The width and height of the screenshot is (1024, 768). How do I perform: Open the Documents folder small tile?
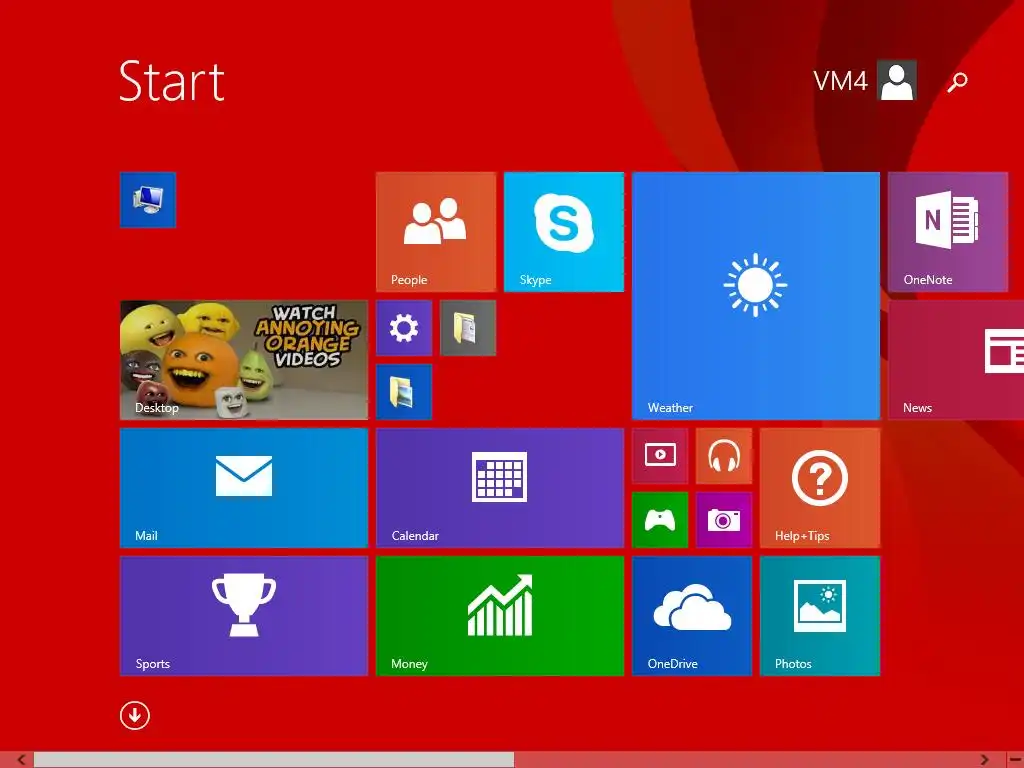468,328
